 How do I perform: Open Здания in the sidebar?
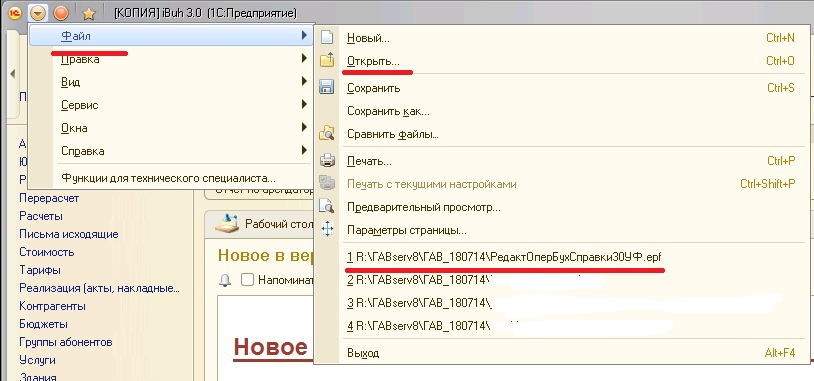[37, 377]
